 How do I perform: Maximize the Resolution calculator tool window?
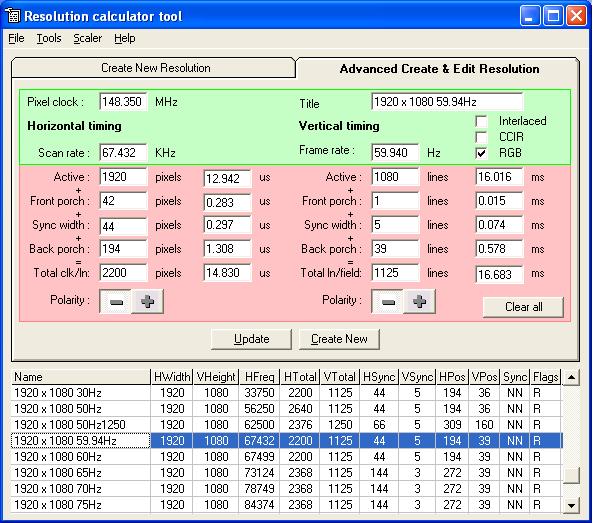point(553,16)
